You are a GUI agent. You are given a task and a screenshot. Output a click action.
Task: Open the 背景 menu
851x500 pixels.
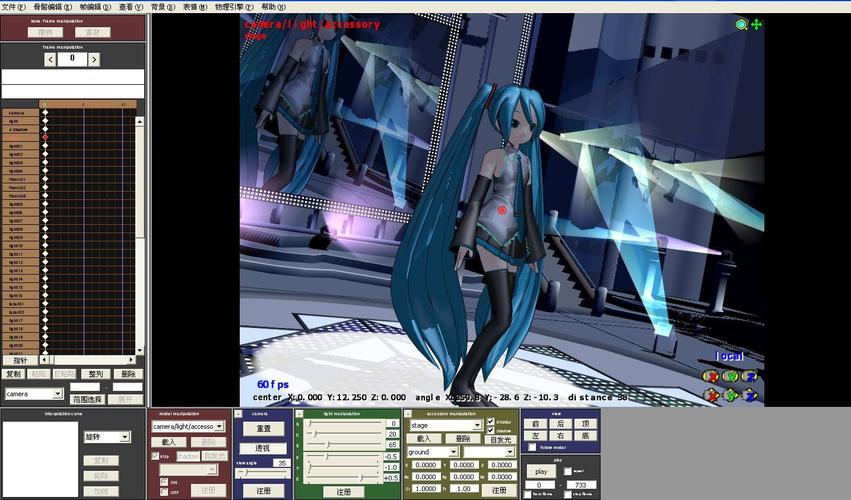[x=163, y=7]
